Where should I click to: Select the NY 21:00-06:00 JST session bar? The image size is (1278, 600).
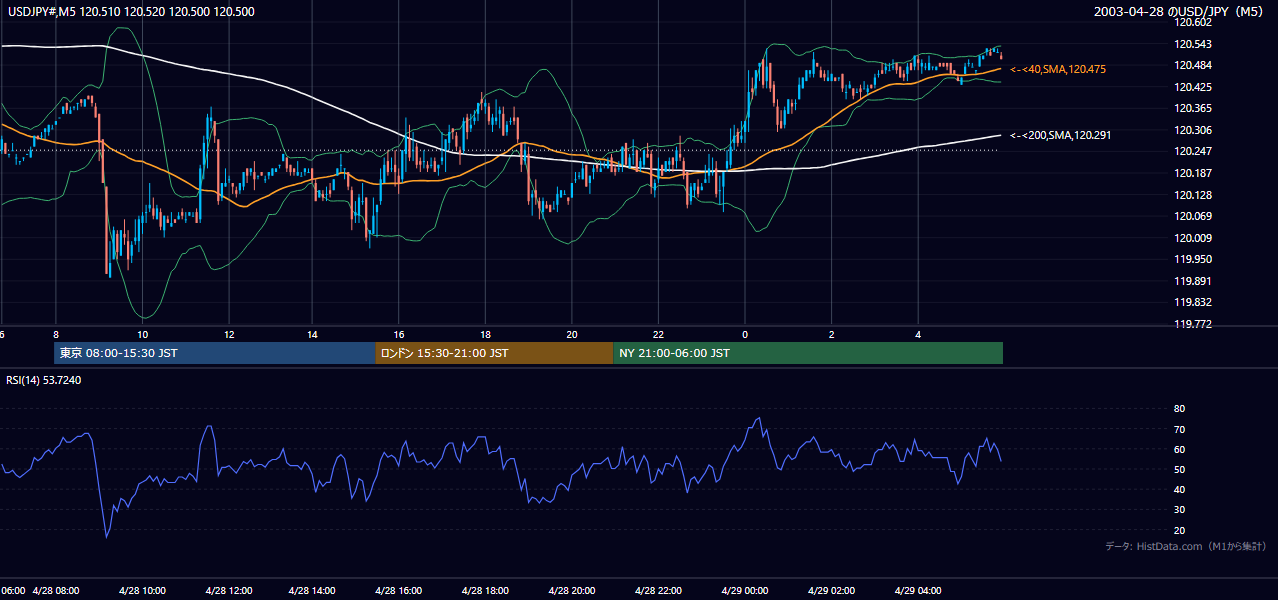pyautogui.click(x=808, y=353)
